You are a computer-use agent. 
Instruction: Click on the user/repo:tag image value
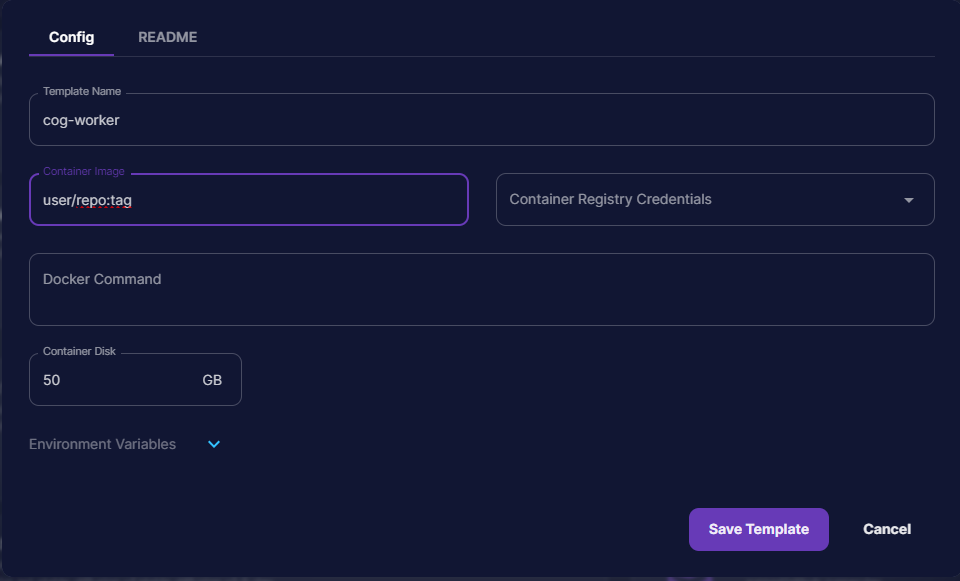88,200
